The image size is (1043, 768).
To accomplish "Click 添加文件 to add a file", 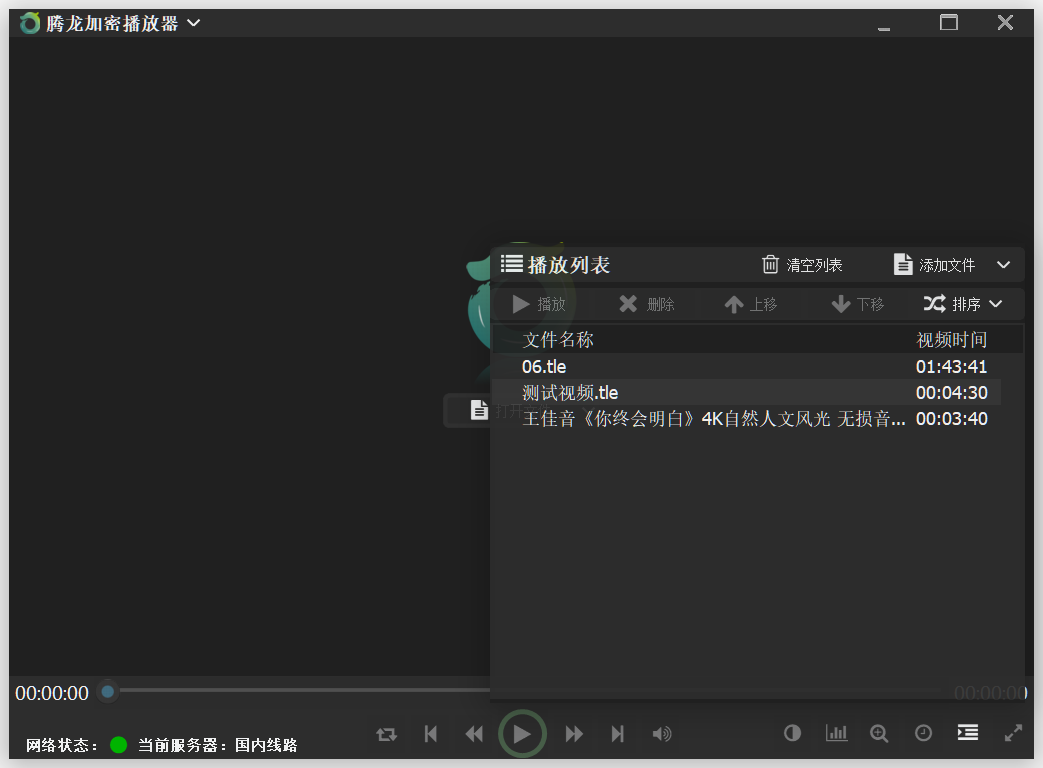I will pos(934,265).
